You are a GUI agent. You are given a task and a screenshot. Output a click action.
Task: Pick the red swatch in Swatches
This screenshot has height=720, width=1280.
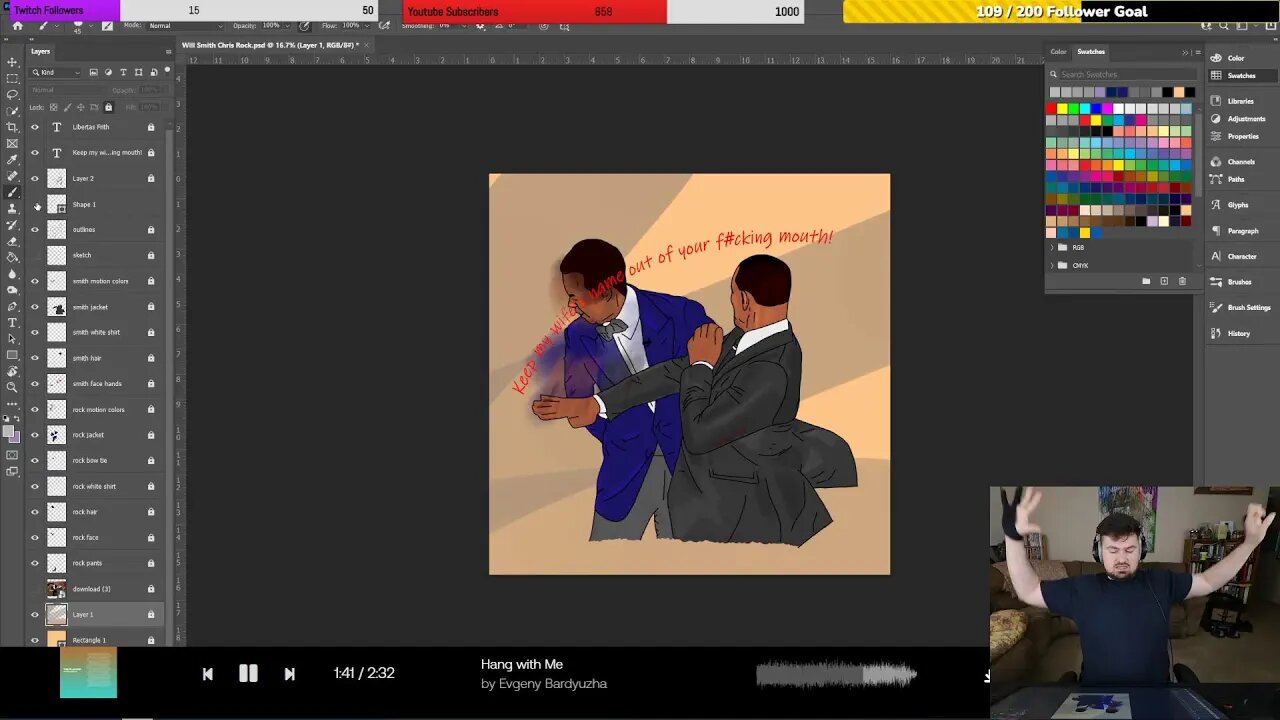click(x=1051, y=109)
